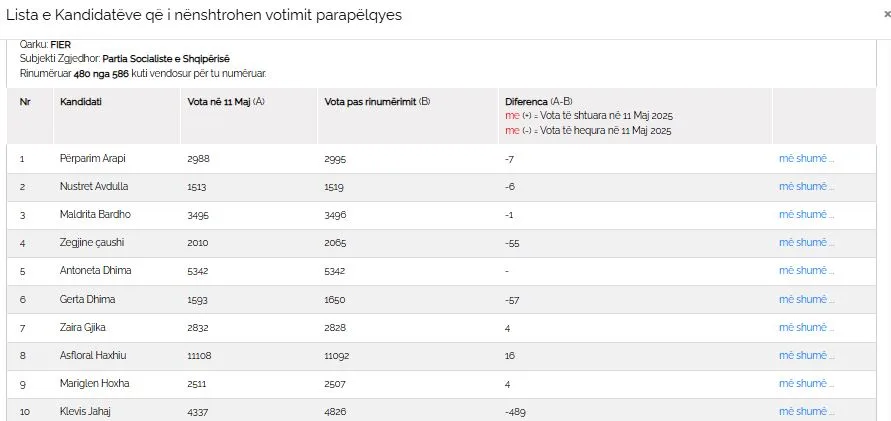Close the candidate list dialog
891x421 pixels.
888,15
